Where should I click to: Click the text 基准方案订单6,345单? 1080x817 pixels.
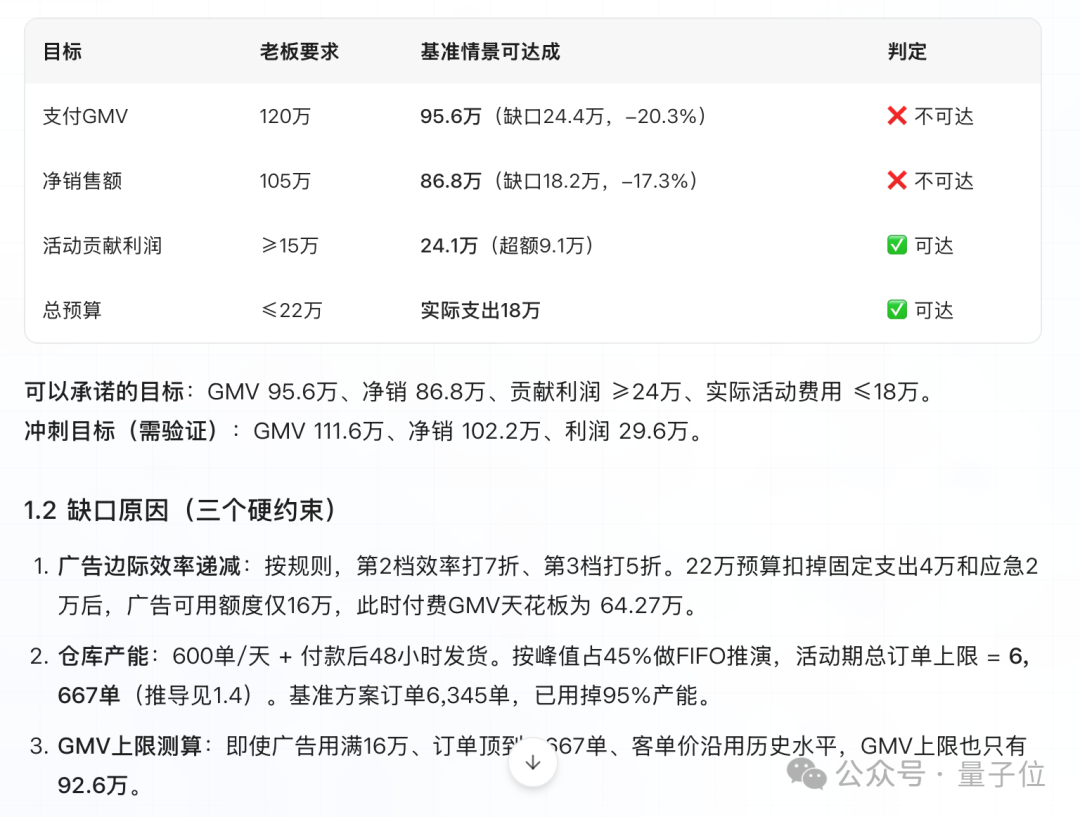(x=399, y=696)
